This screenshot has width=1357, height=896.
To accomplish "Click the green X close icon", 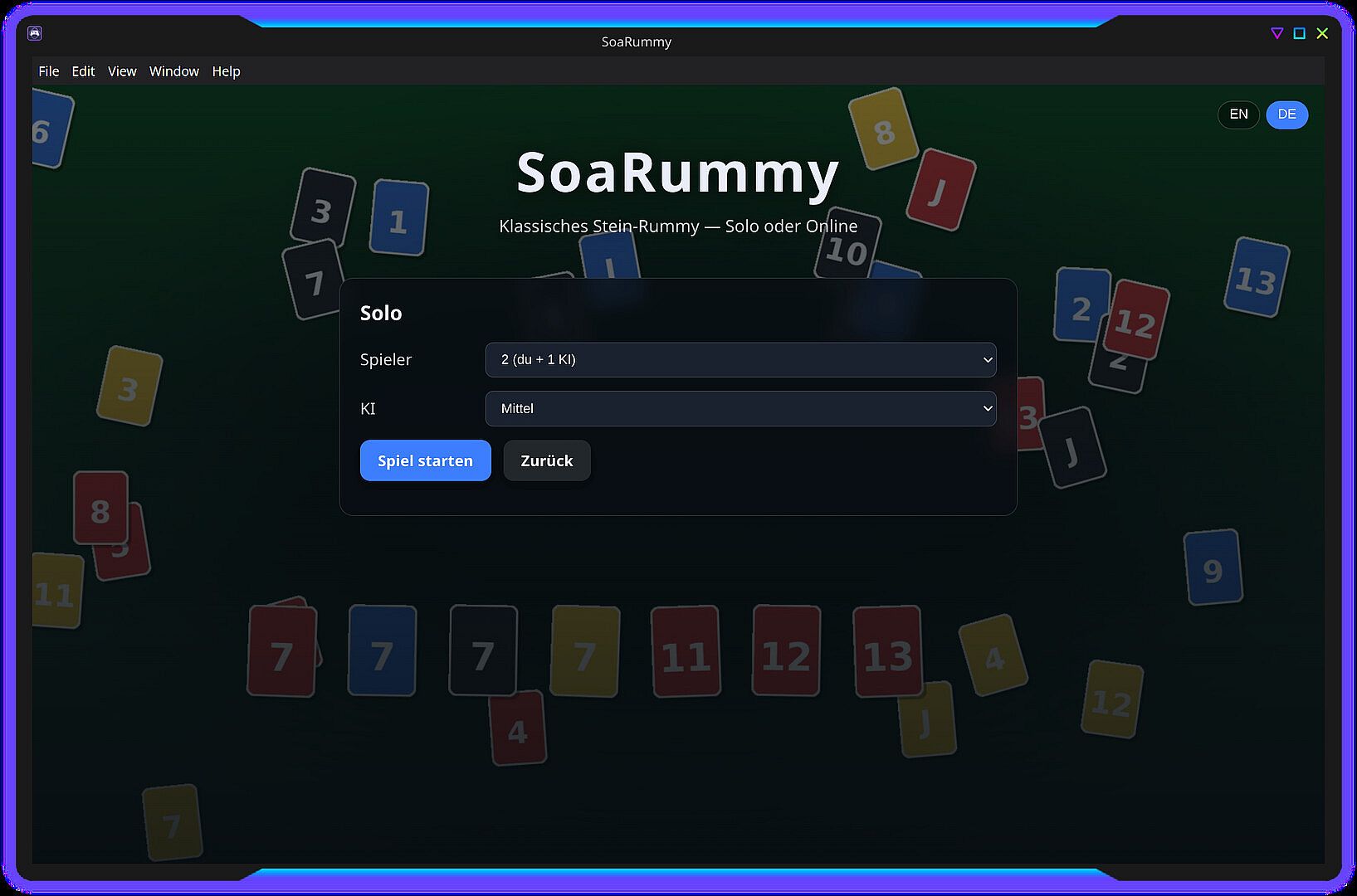I will pos(1322,33).
